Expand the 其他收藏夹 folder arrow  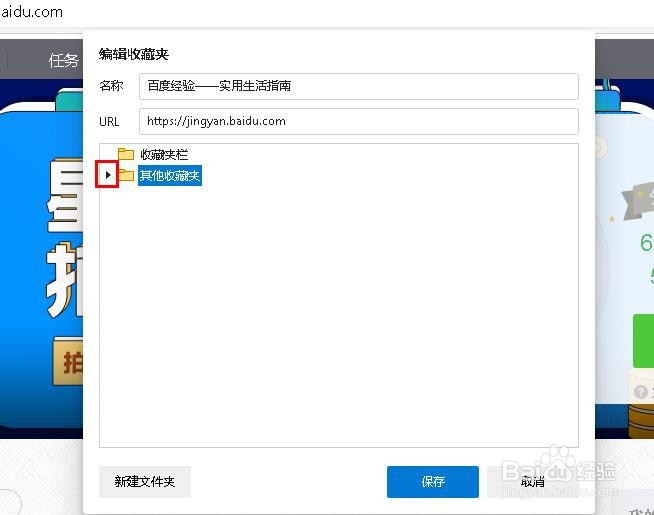click(108, 175)
